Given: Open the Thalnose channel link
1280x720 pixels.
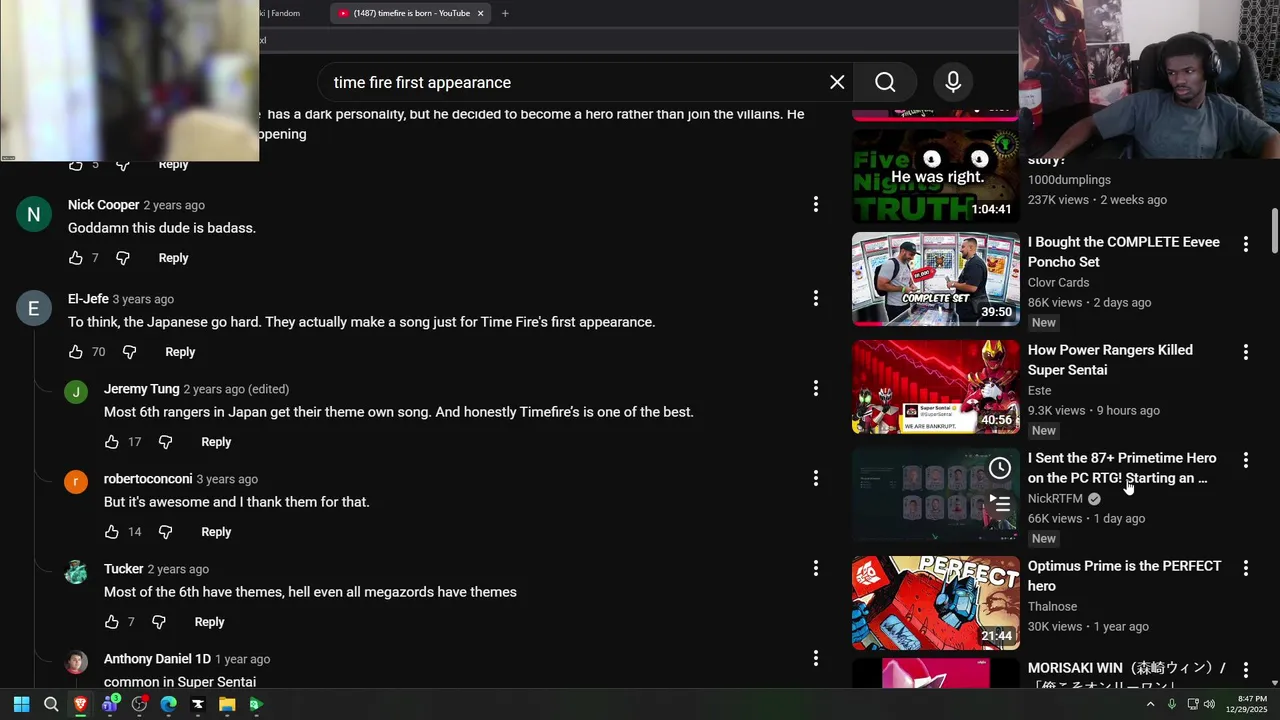Looking at the screenshot, I should (x=1052, y=606).
